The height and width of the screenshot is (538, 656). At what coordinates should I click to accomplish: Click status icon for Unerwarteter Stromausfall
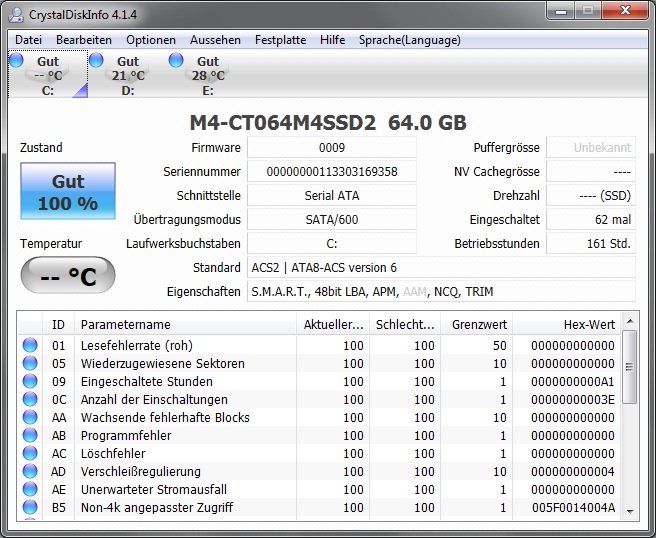click(x=30, y=489)
